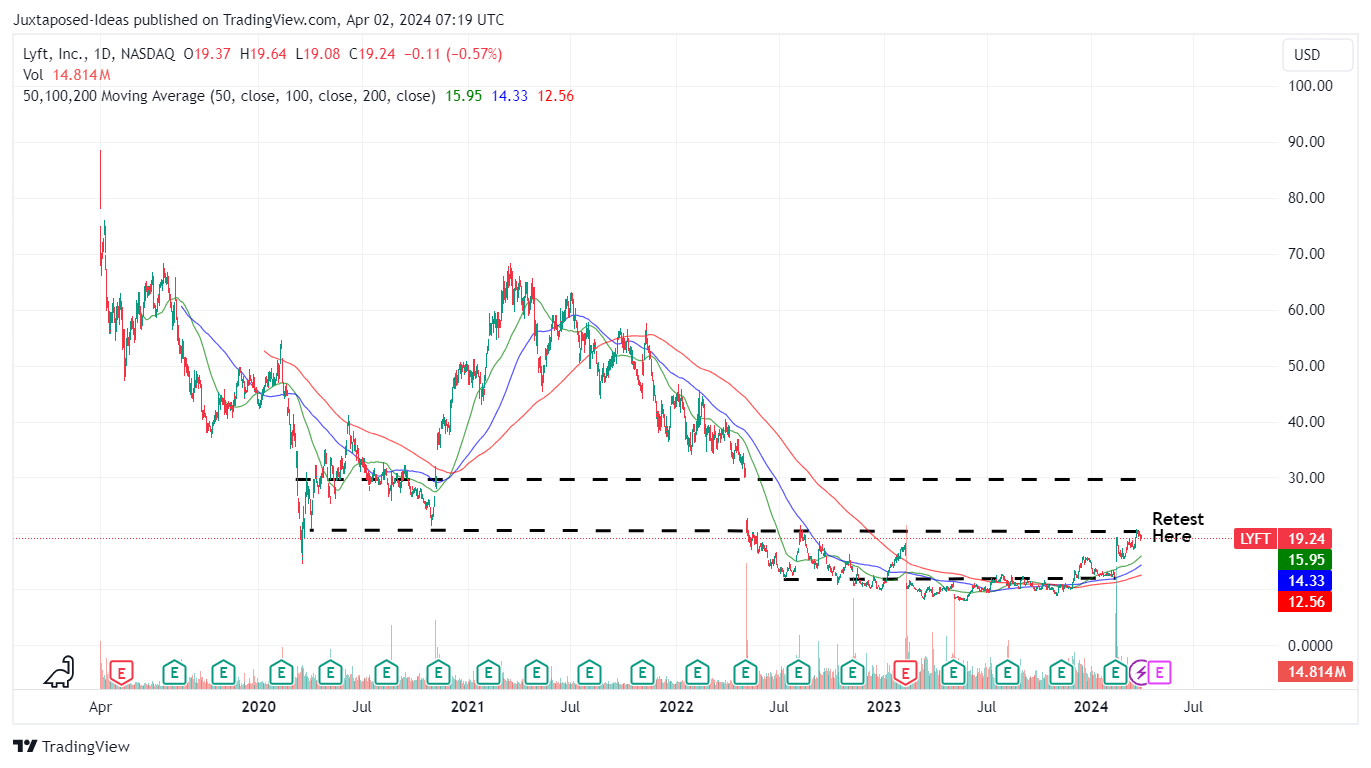Screen dimensions: 1371x768
Task: Click the purple upcoming earnings E marker
Action: (x=1161, y=672)
